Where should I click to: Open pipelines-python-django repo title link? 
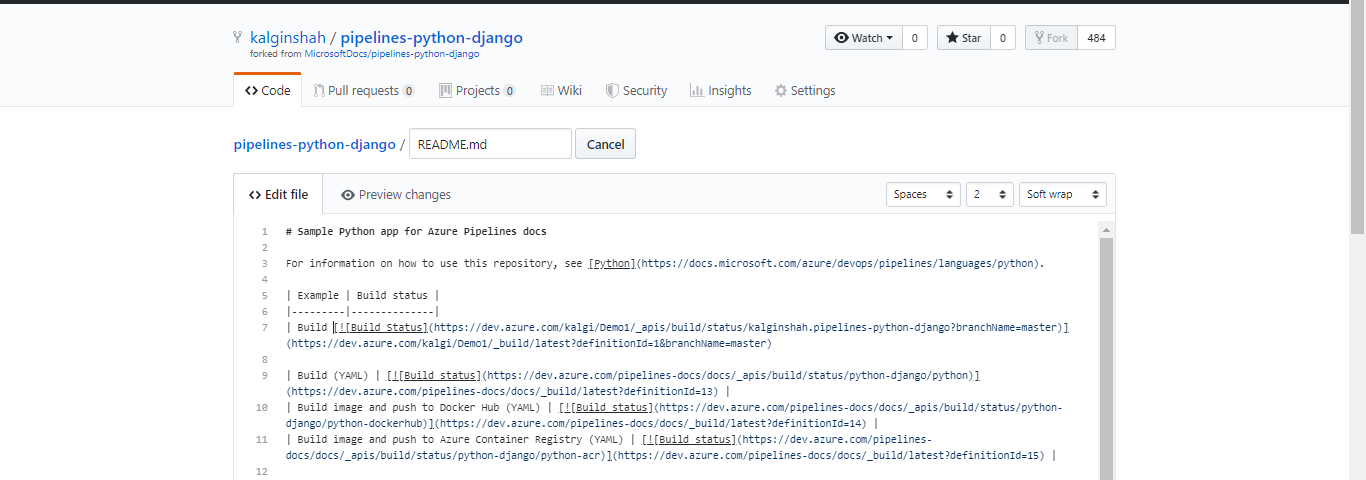coord(431,38)
